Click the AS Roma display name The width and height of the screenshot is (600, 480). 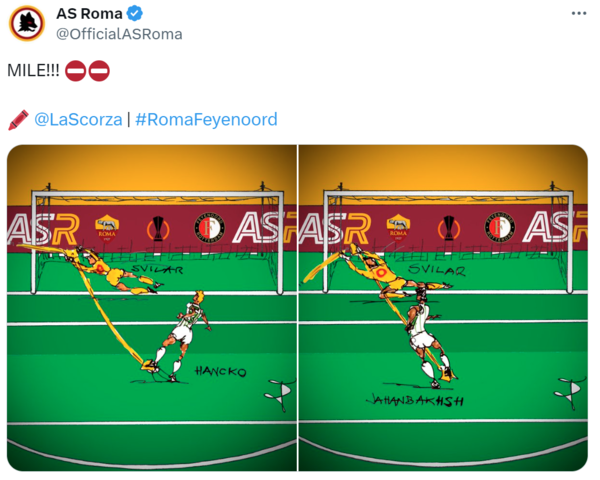[x=89, y=13]
